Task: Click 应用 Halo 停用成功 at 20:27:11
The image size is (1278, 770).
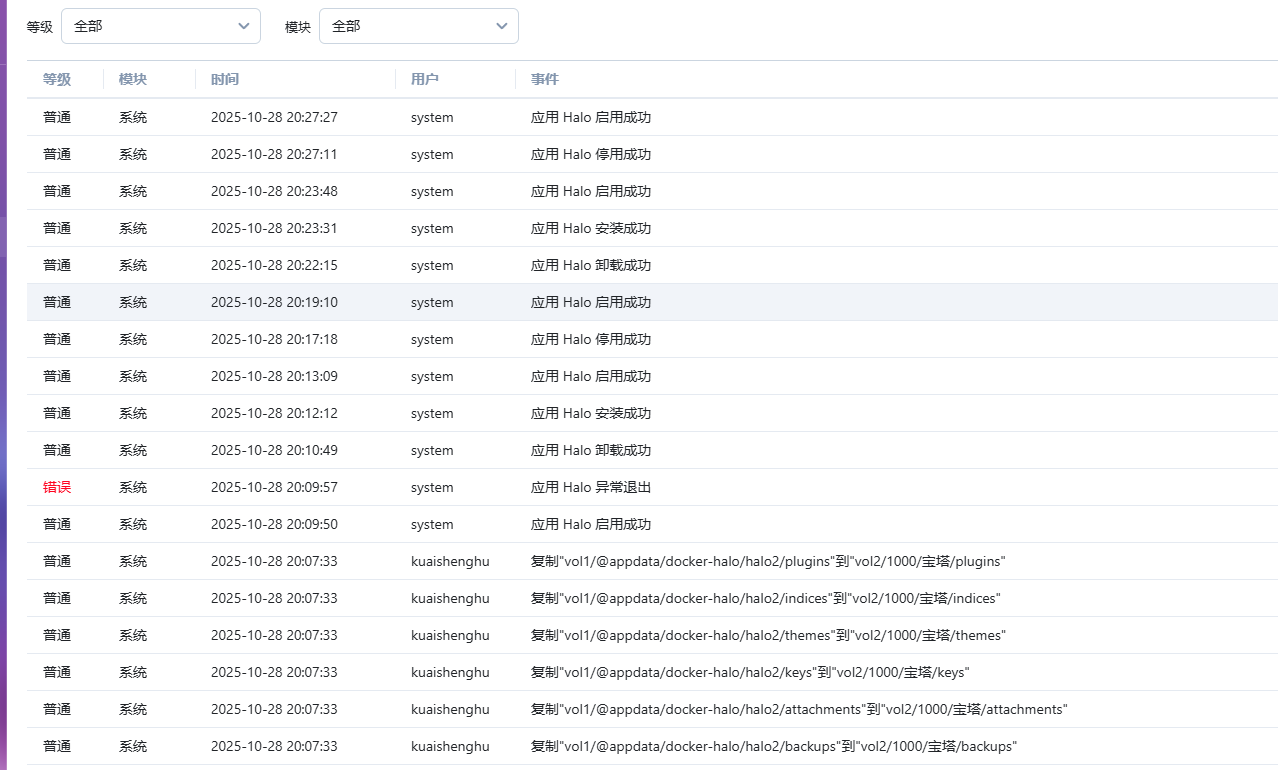Action: pos(591,154)
